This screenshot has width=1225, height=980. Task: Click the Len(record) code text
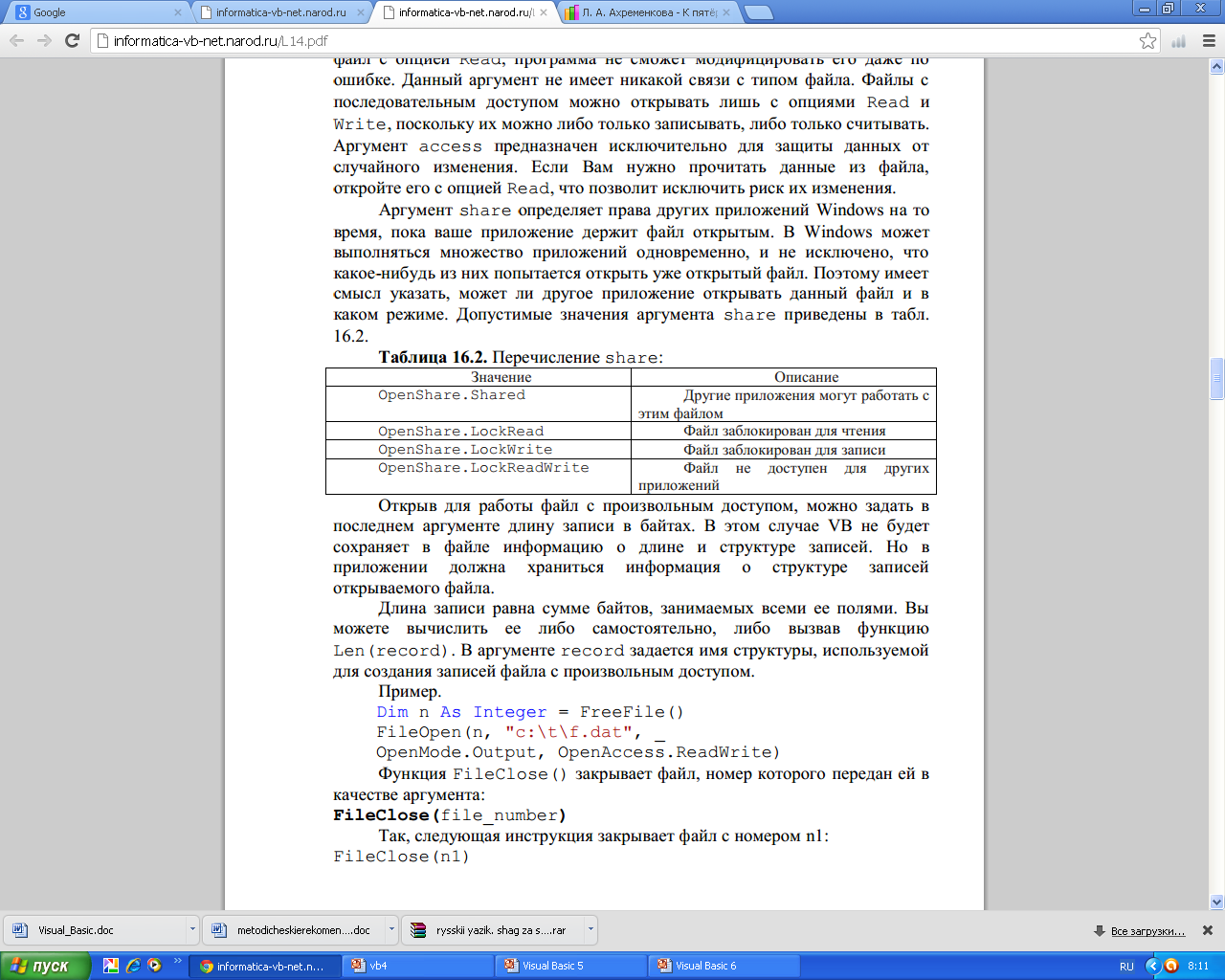(x=390, y=651)
